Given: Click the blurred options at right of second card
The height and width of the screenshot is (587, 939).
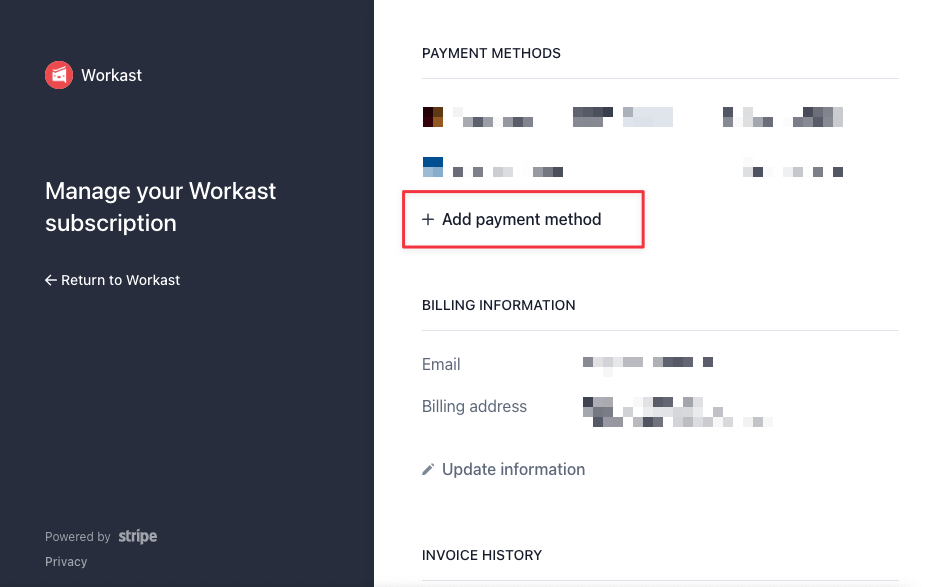Looking at the screenshot, I should click(x=793, y=170).
